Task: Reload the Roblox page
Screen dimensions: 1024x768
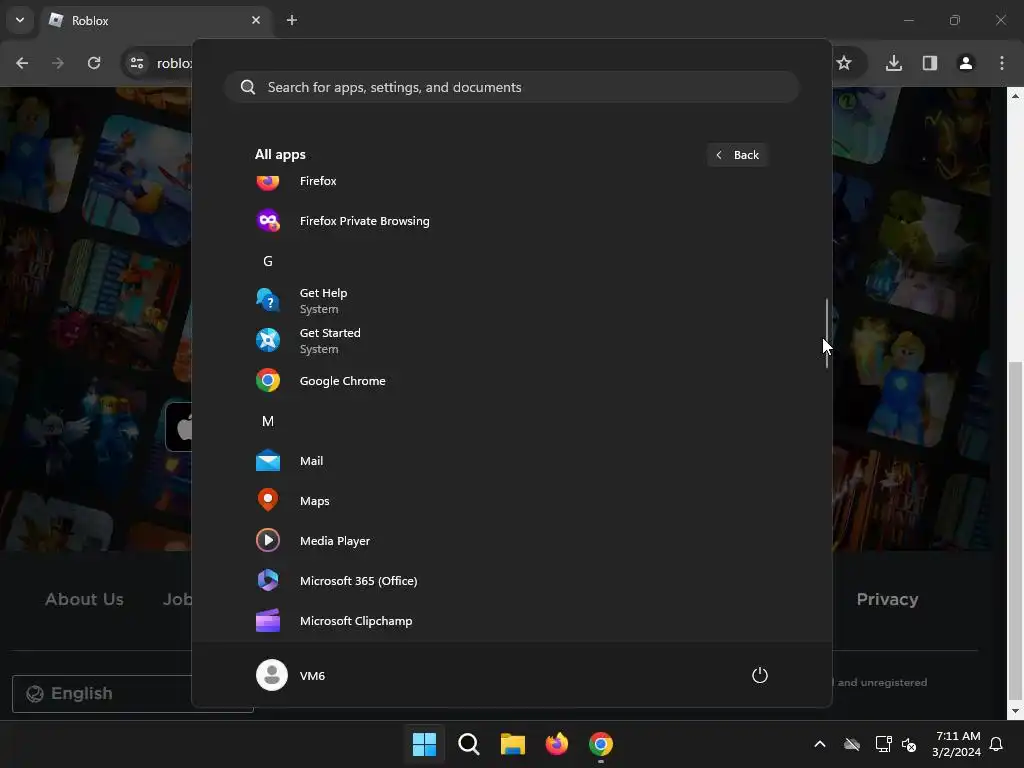Action: pos(94,63)
